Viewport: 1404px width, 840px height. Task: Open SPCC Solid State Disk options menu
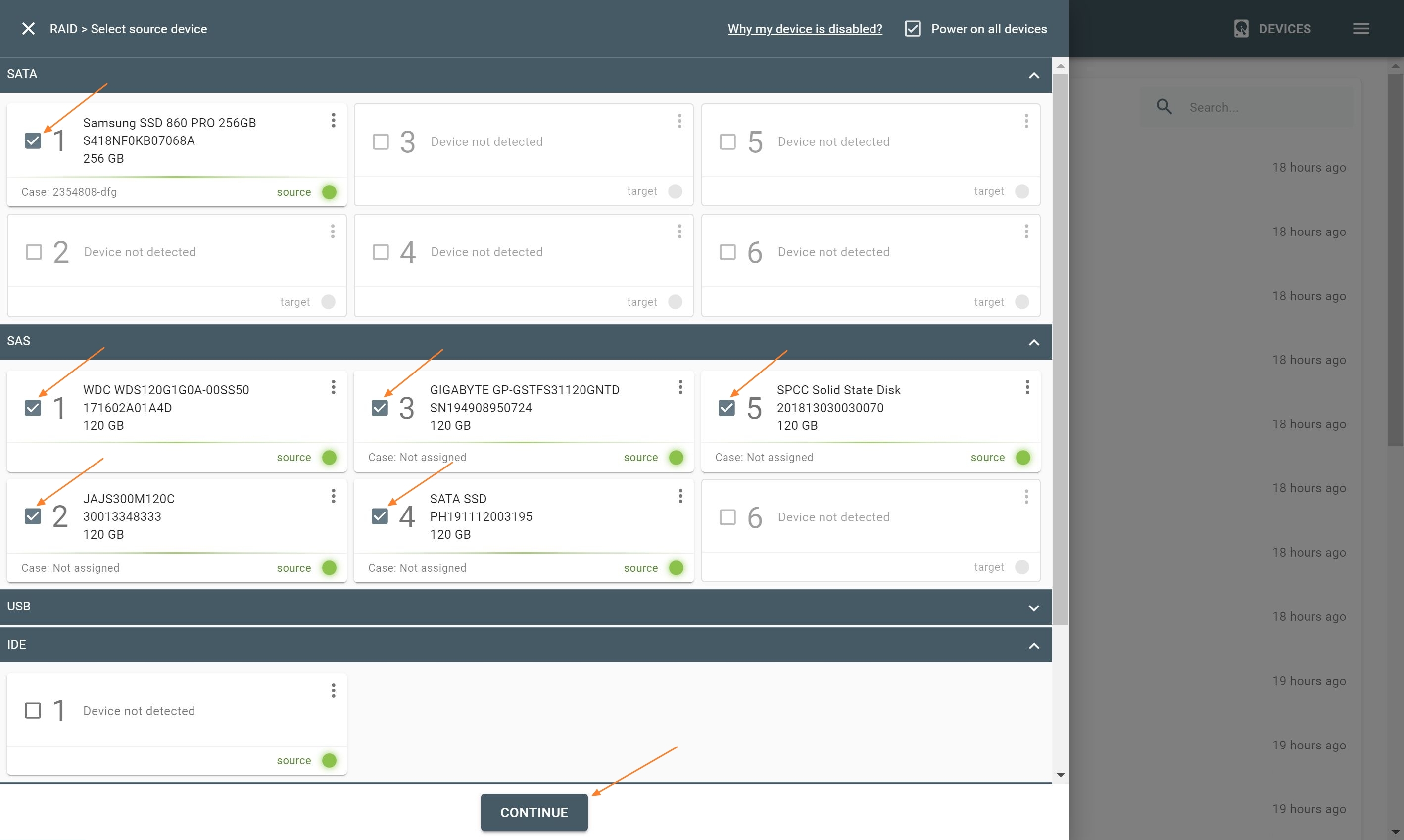coord(1027,386)
